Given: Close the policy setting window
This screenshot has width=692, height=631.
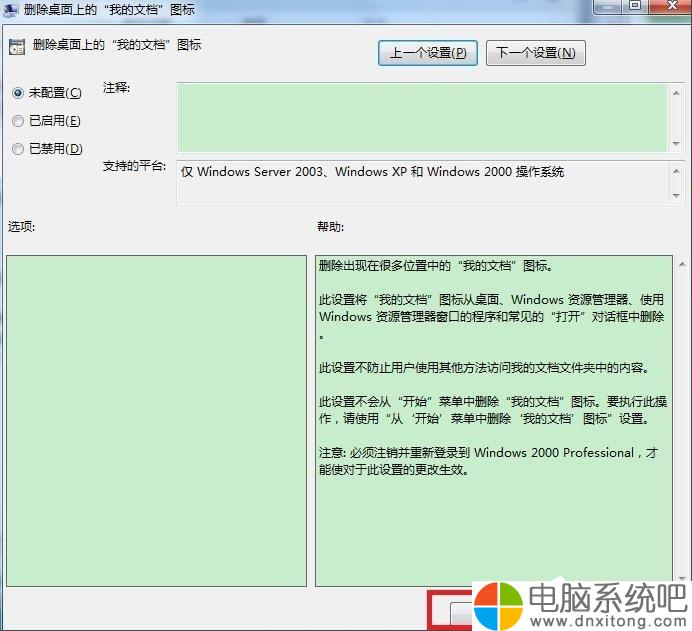Looking at the screenshot, I should click(671, 6).
